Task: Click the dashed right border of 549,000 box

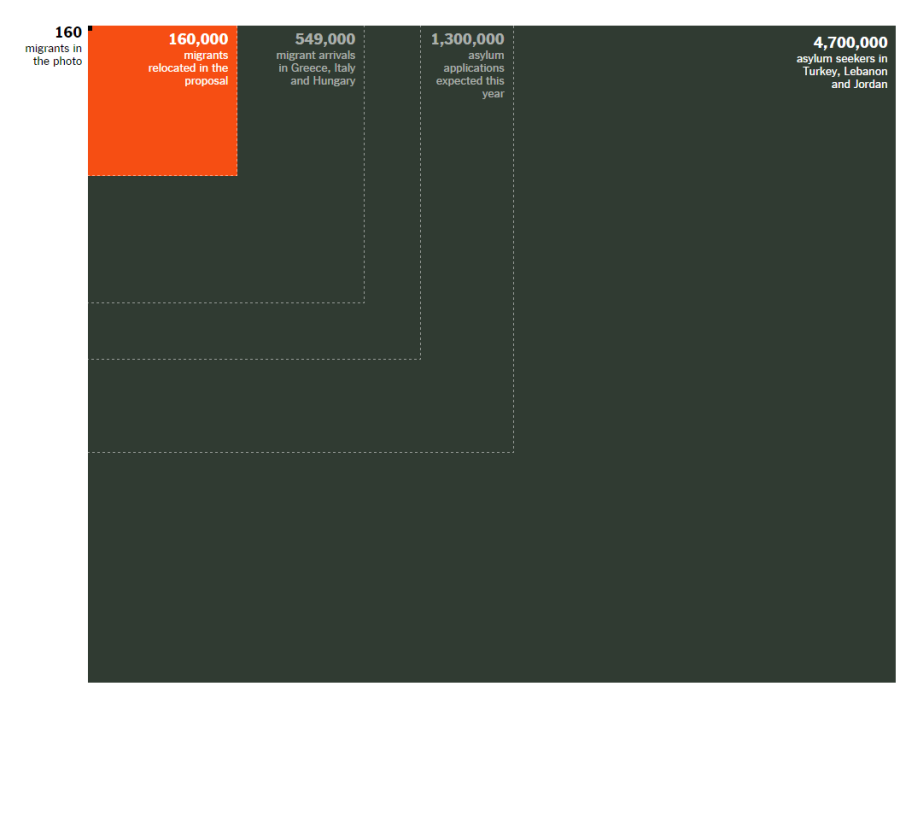Action: 364,200
